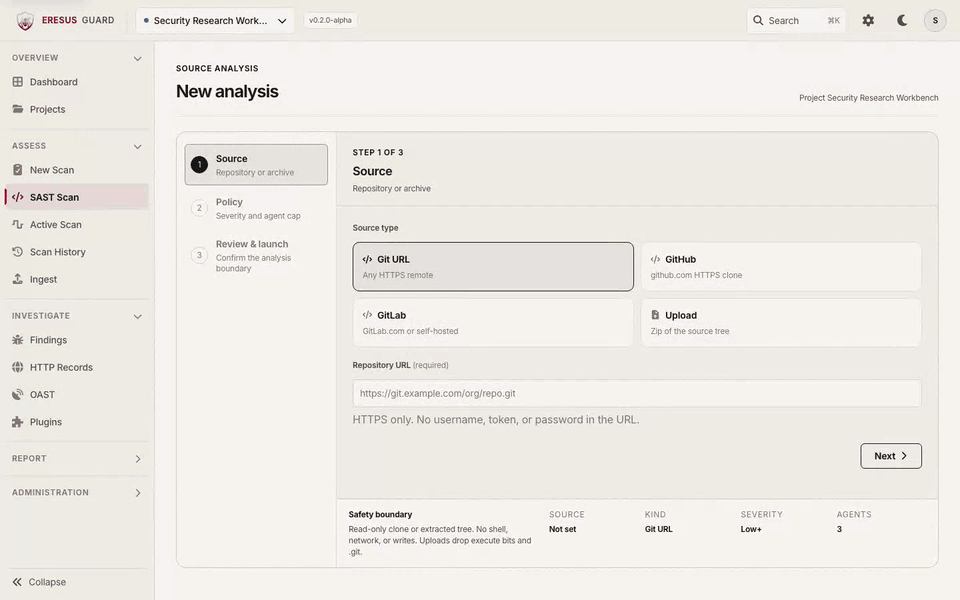Click the 'Low+' severity value
This screenshot has width=960, height=600.
pos(751,529)
